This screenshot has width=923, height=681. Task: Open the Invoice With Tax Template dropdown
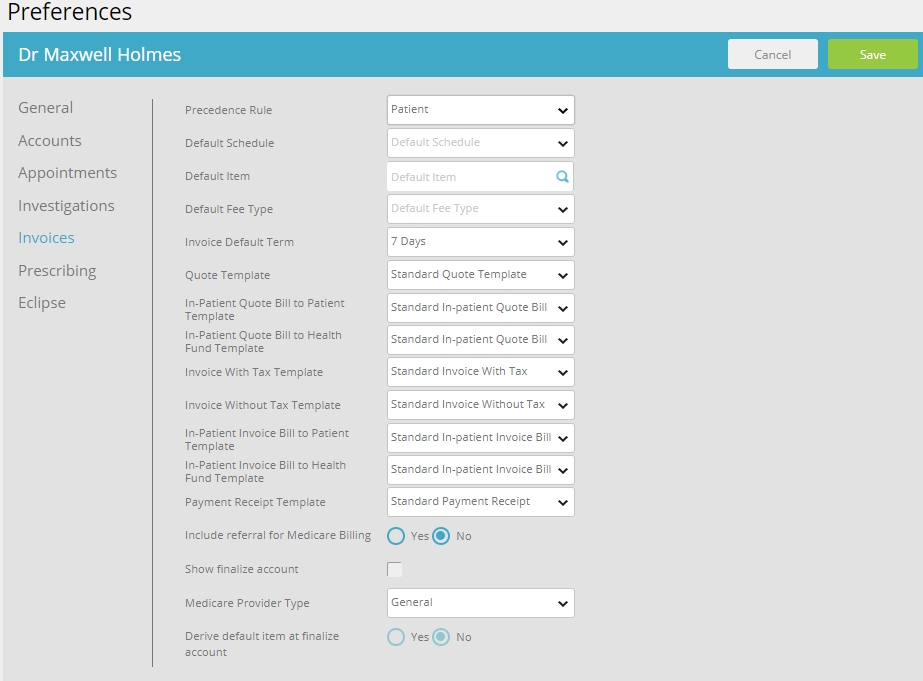click(480, 372)
